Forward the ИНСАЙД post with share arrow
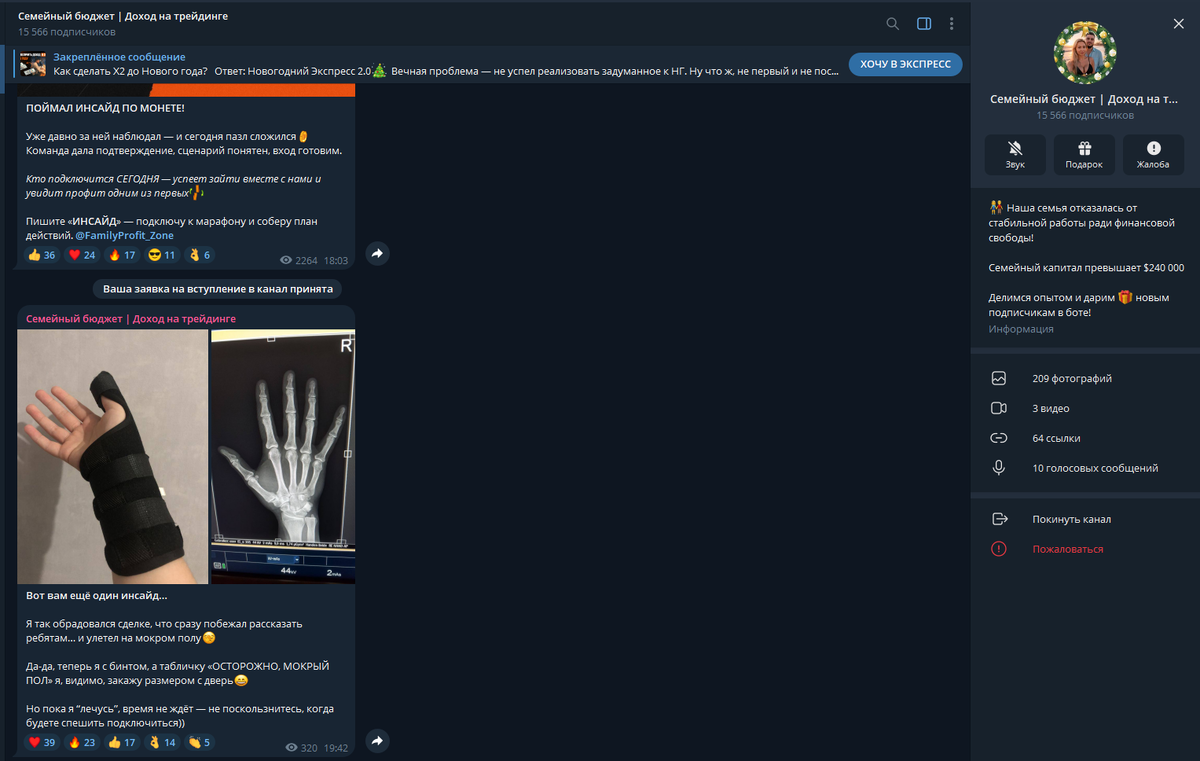The image size is (1200, 761). 377,254
